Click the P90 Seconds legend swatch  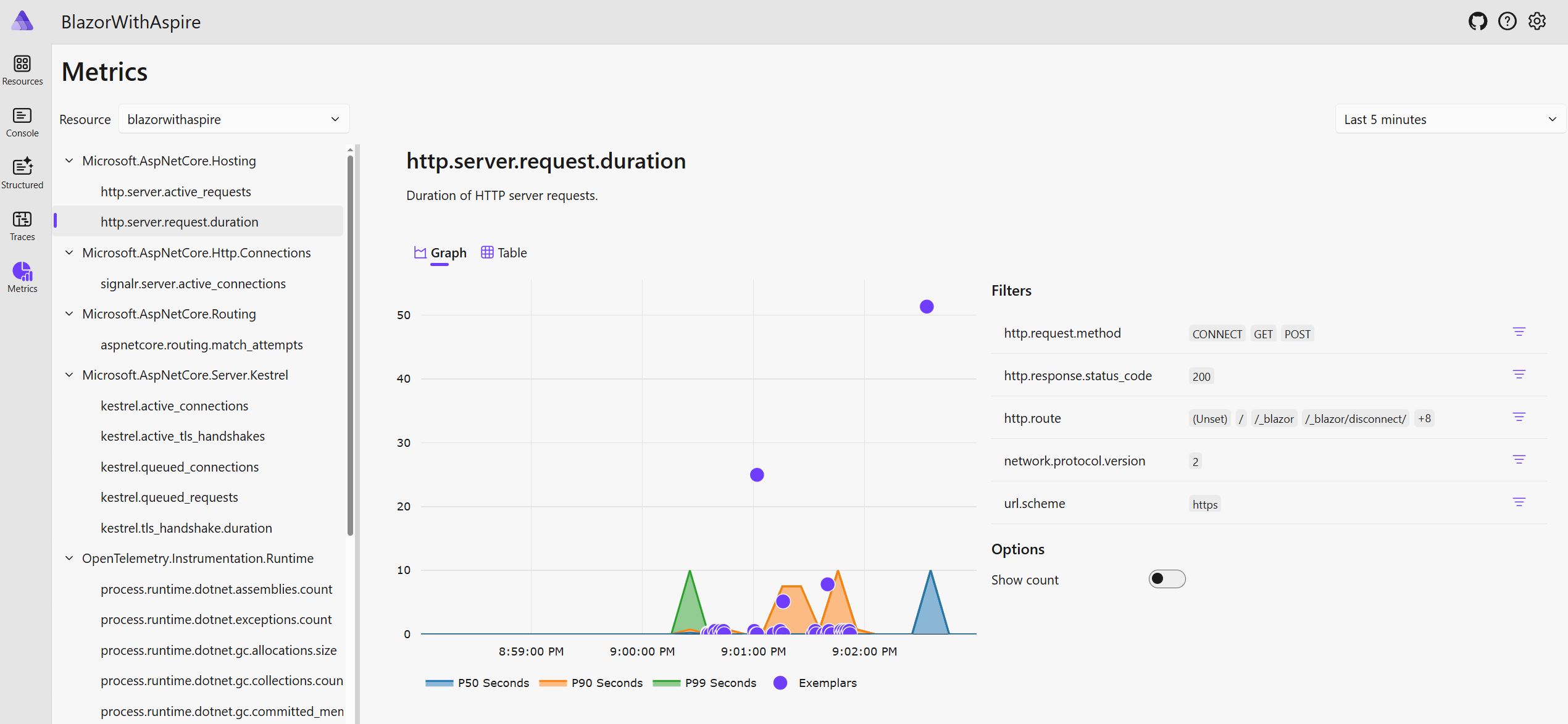(553, 683)
